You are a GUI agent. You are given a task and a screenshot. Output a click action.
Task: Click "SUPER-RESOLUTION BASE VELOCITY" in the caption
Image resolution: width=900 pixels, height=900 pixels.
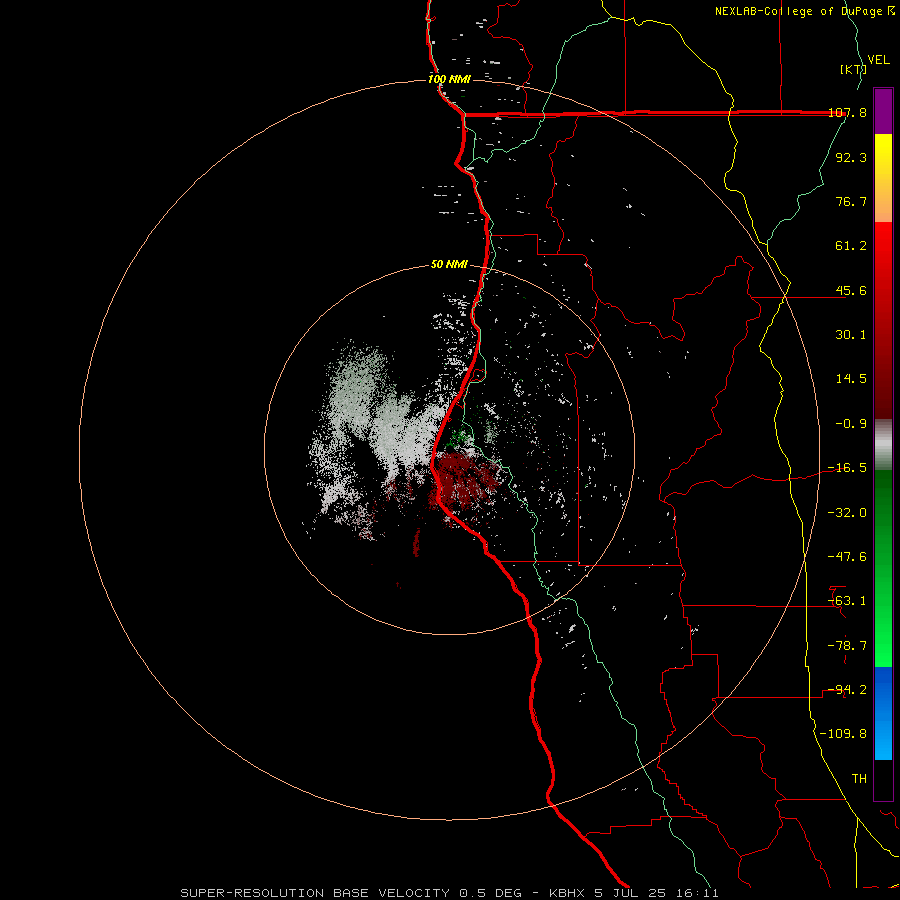315,893
